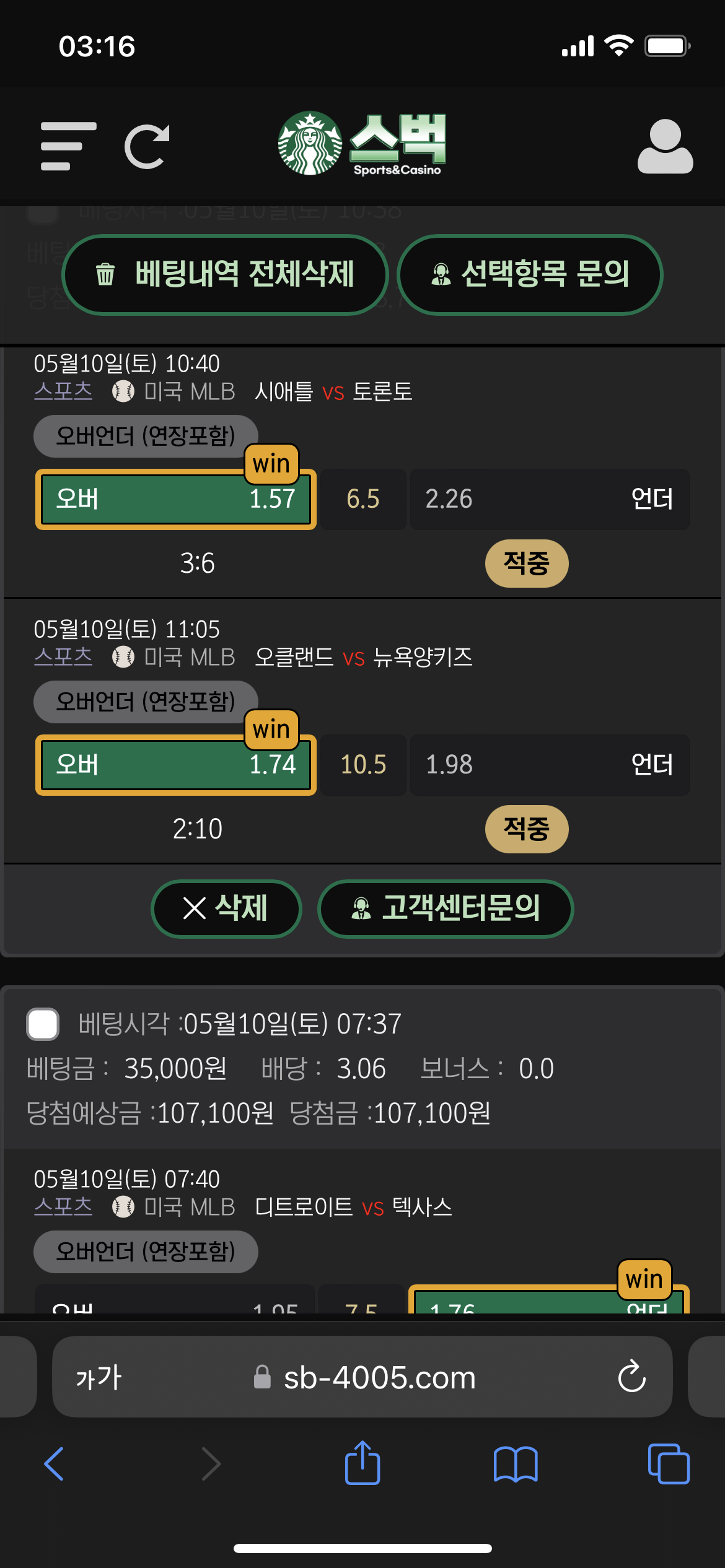Image resolution: width=725 pixels, height=1568 pixels.
Task: Click 고객센터문의 button
Action: coord(446,908)
